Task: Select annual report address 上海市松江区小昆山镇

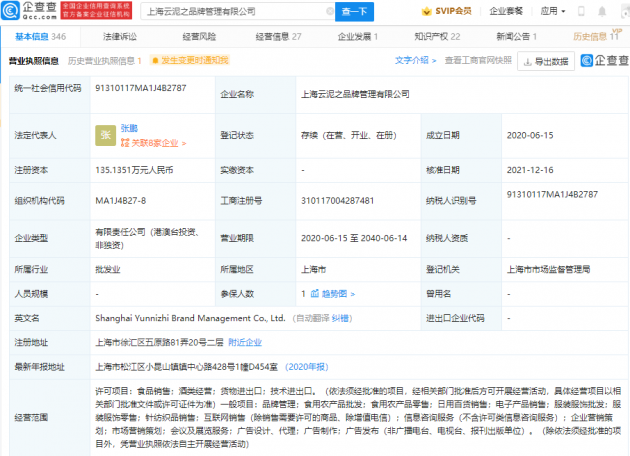Action: [x=186, y=367]
